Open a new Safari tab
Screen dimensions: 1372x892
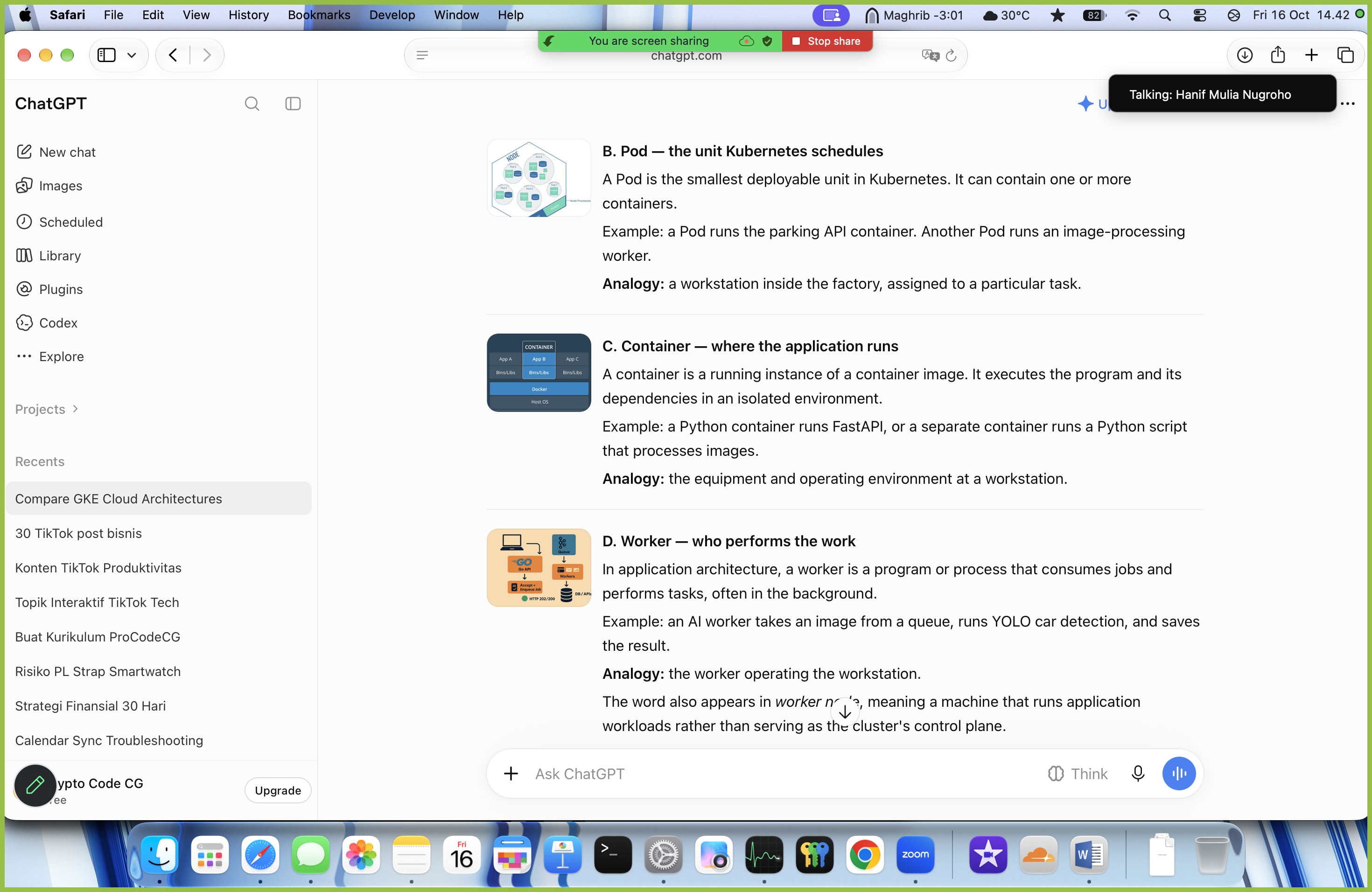pyautogui.click(x=1311, y=56)
